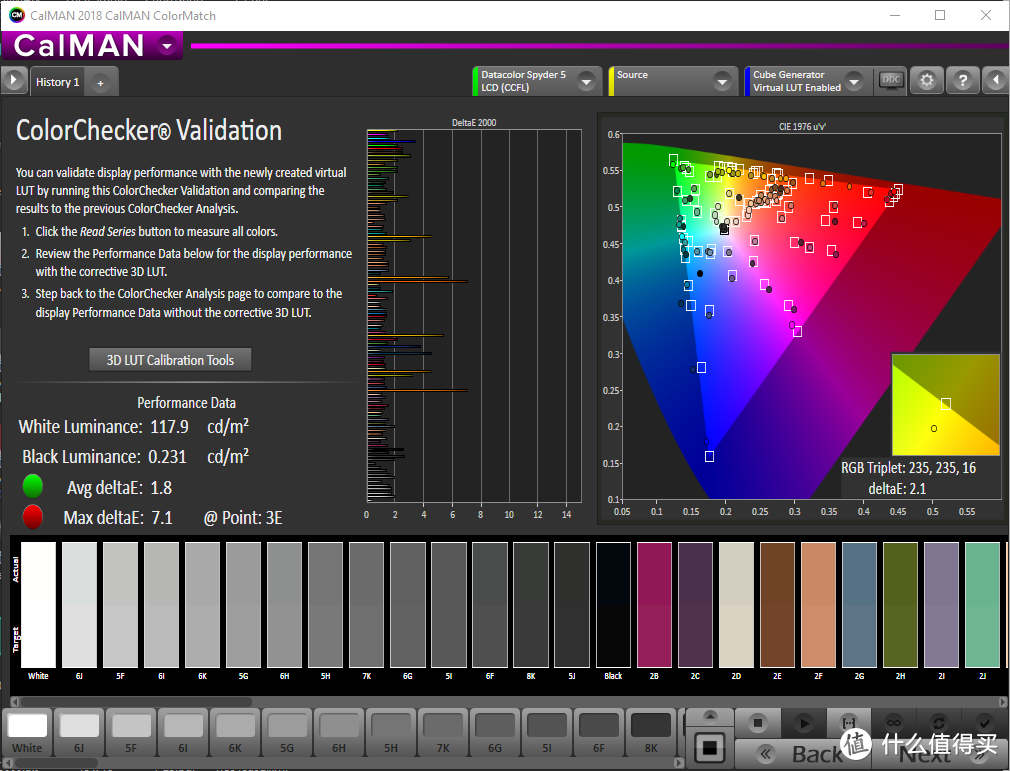Expand the Source dropdown
This screenshot has height=771, width=1010.
tap(723, 81)
